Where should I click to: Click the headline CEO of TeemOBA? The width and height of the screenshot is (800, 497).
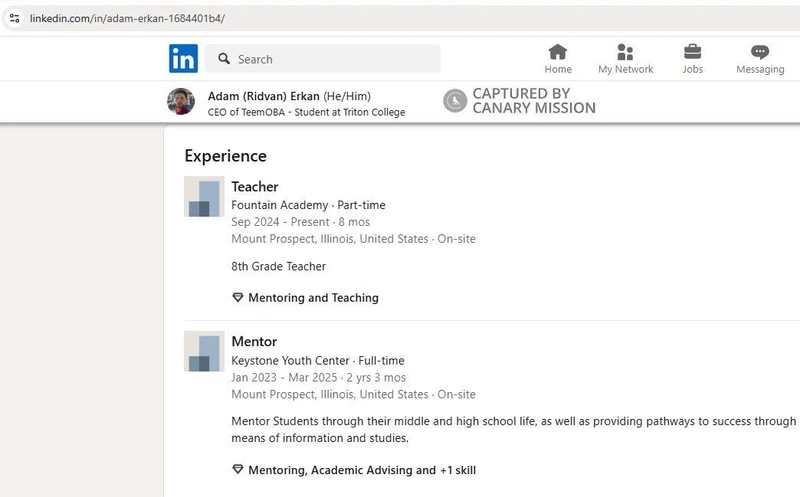(x=246, y=112)
